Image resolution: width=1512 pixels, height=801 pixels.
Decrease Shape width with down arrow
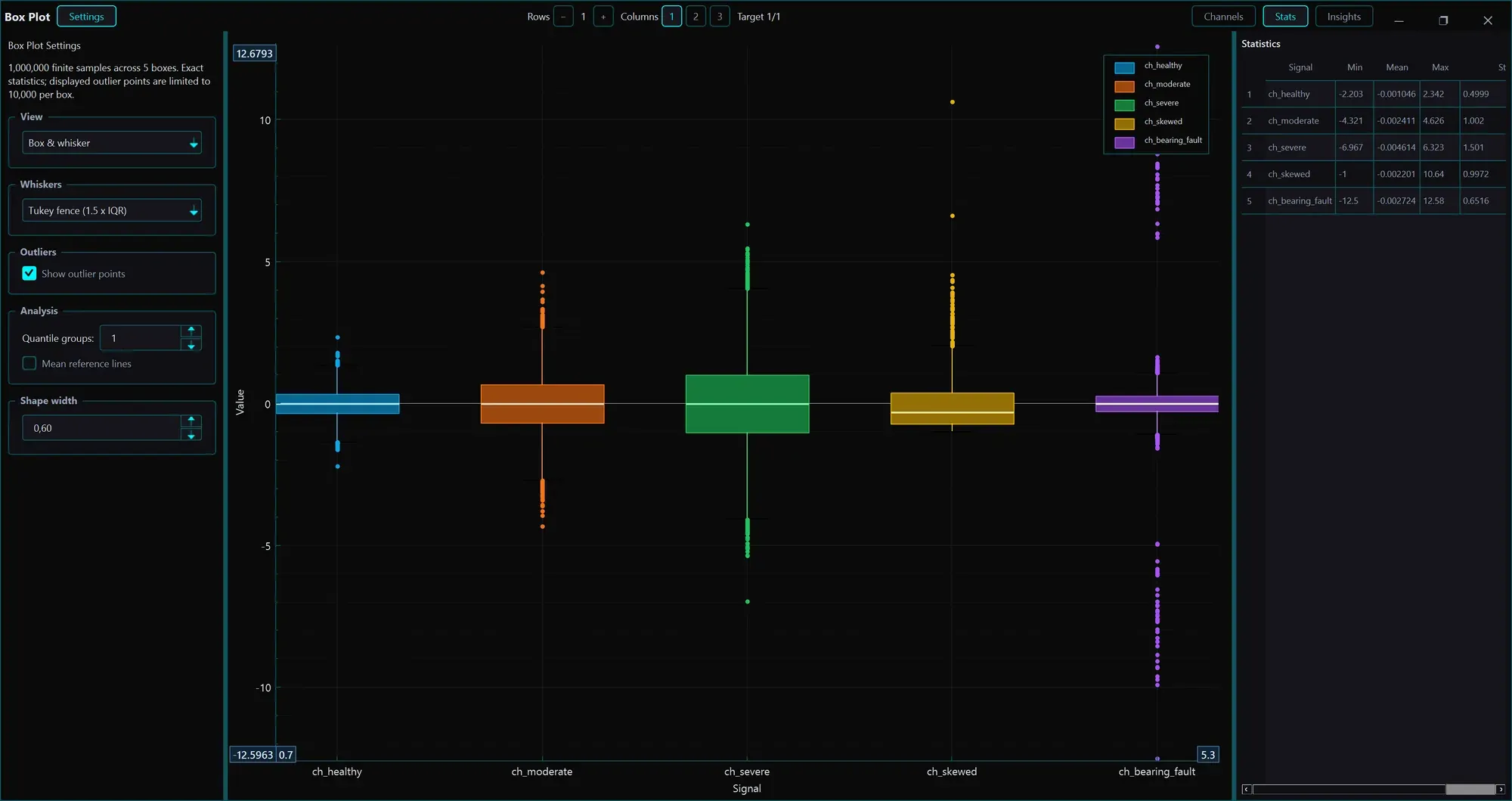click(191, 435)
